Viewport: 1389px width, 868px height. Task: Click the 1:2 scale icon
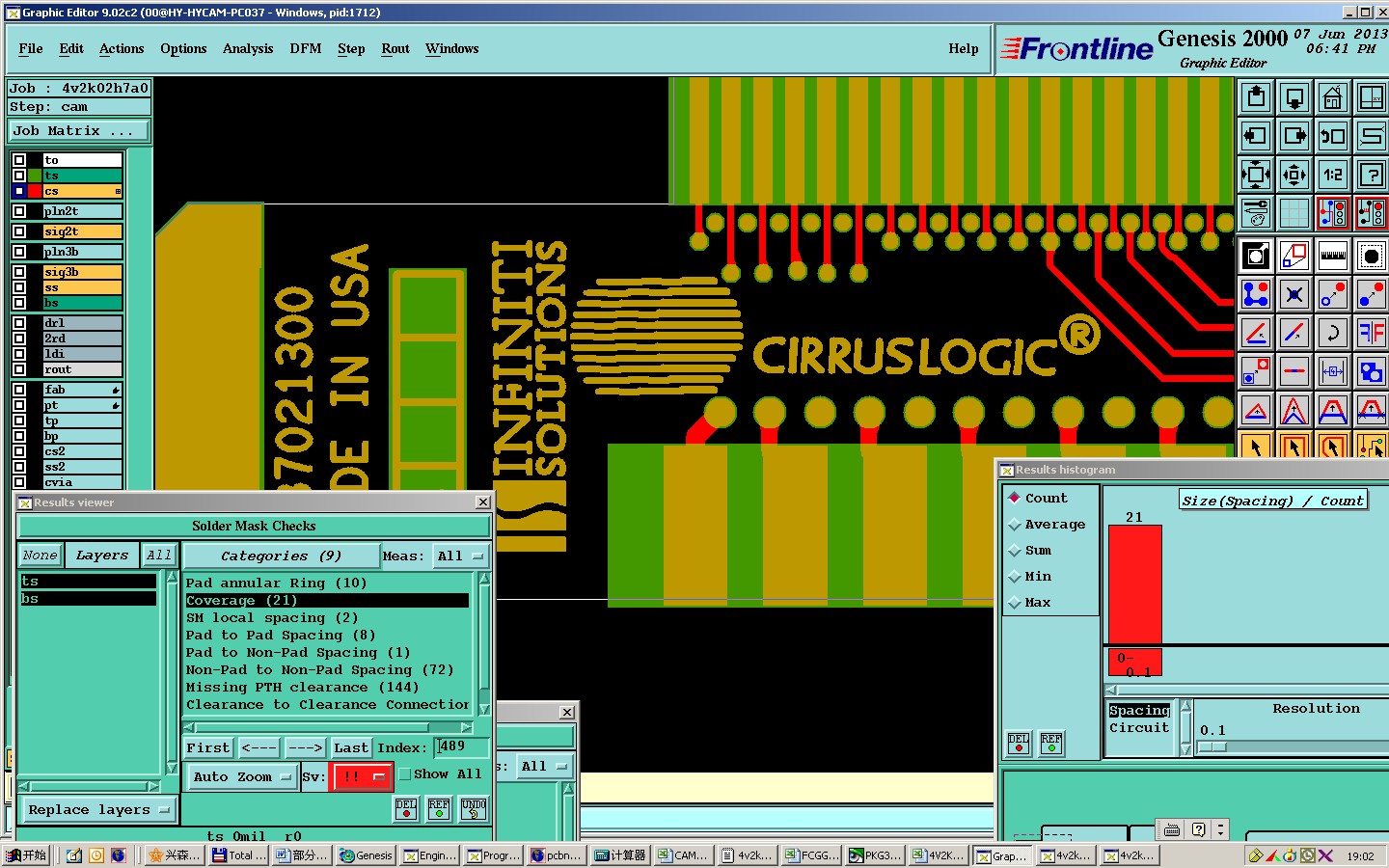1333,175
